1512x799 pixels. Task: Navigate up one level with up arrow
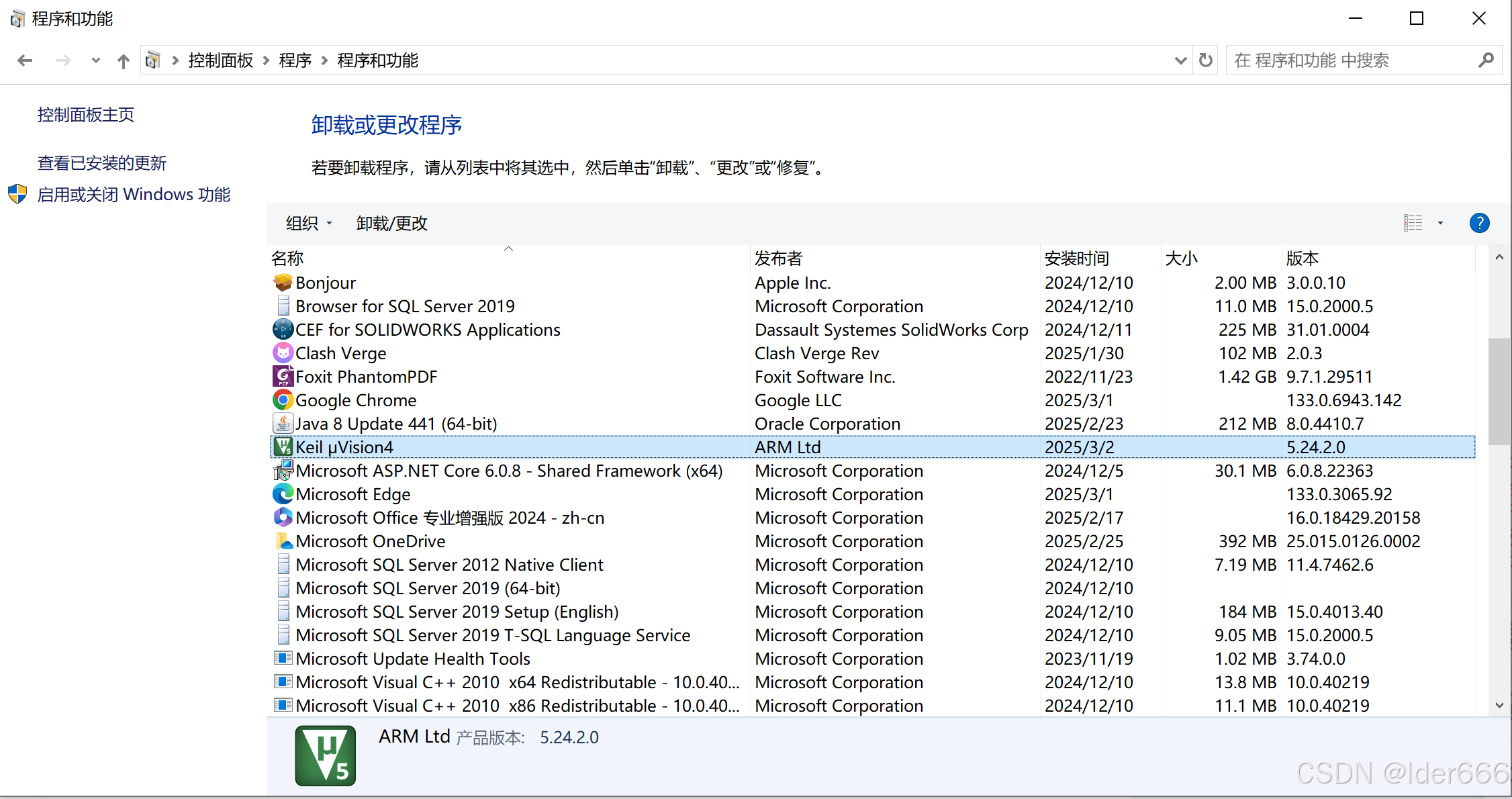[123, 61]
